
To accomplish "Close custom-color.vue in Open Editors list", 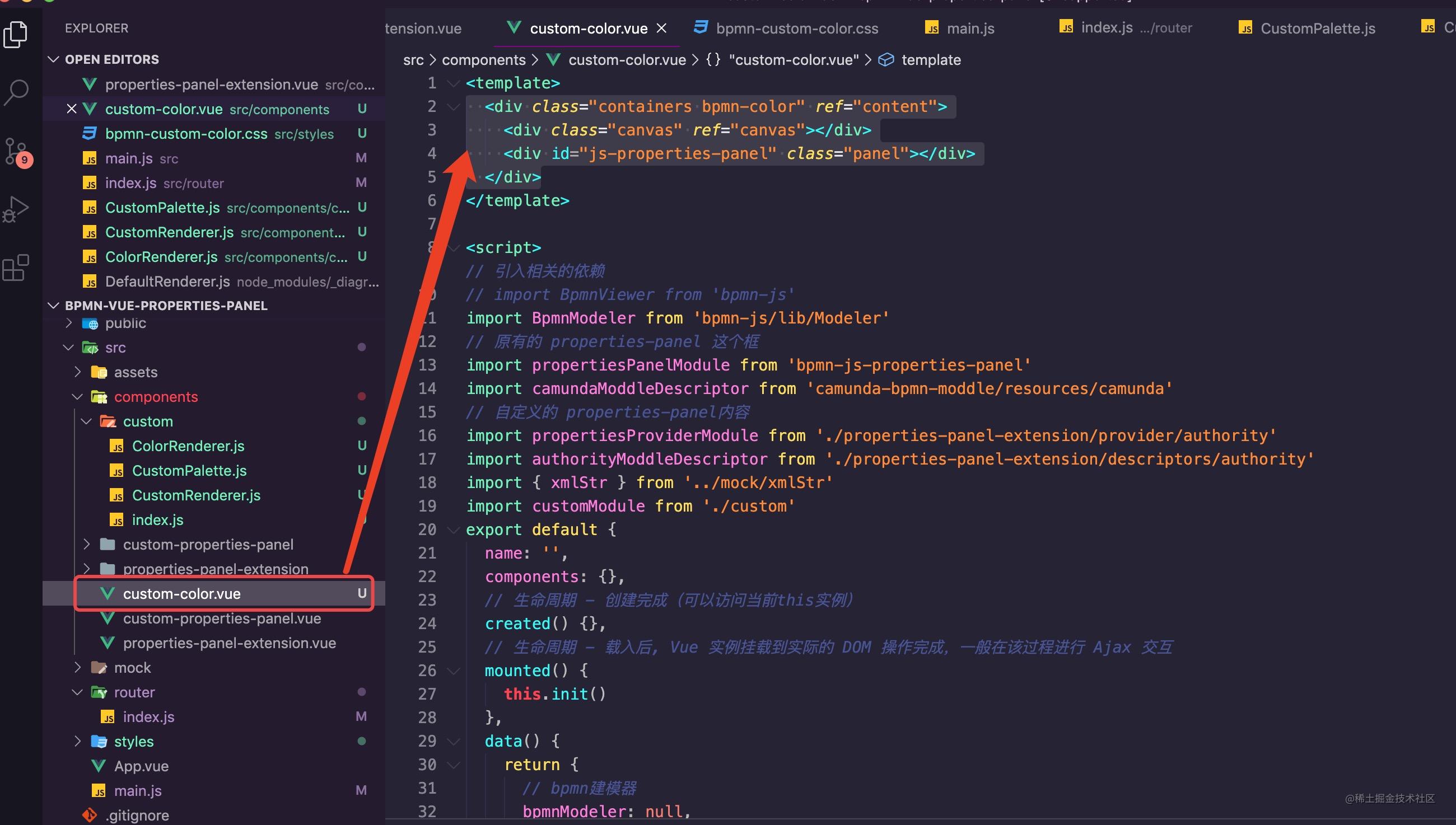I will (72, 109).
